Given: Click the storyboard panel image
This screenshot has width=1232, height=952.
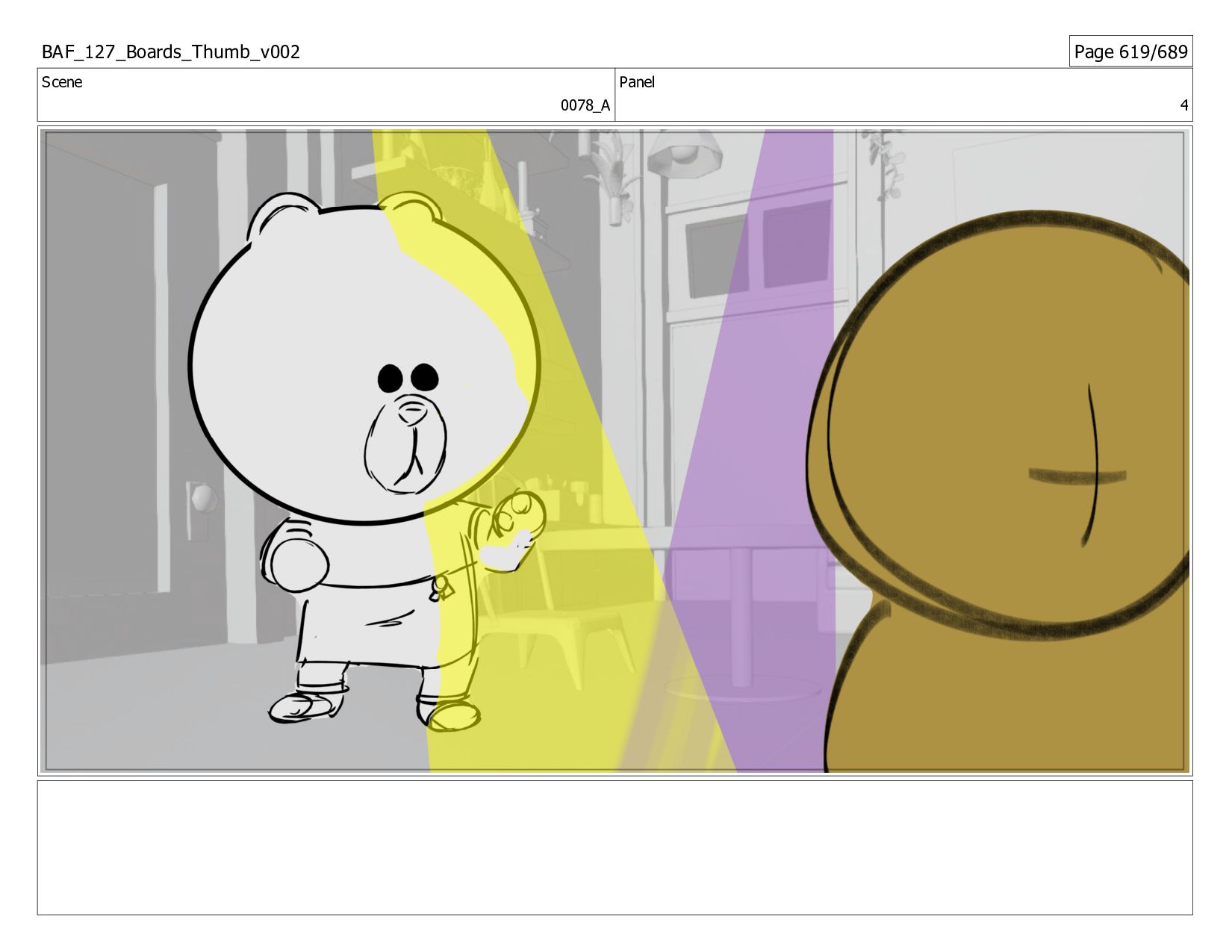Looking at the screenshot, I should coord(615,451).
